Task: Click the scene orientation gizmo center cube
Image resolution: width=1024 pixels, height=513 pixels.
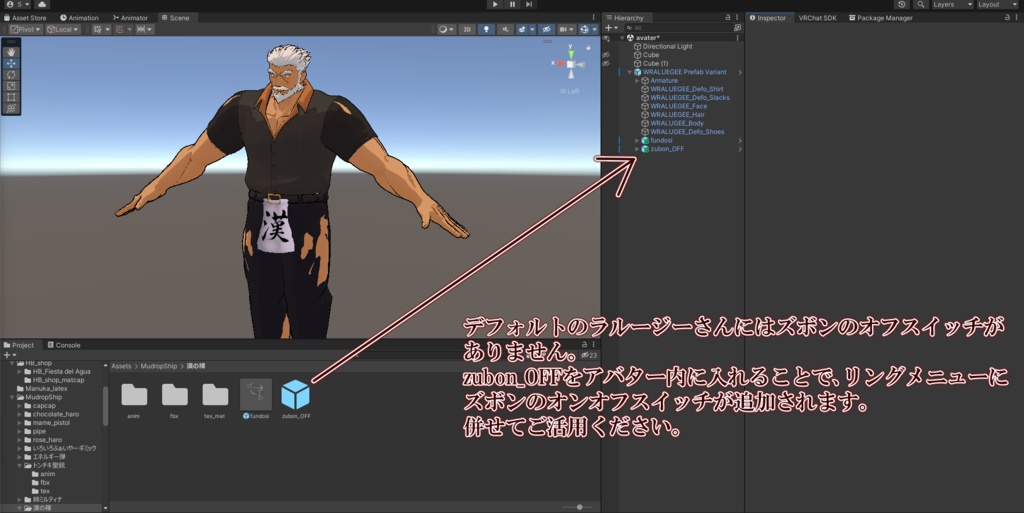Action: pos(570,64)
